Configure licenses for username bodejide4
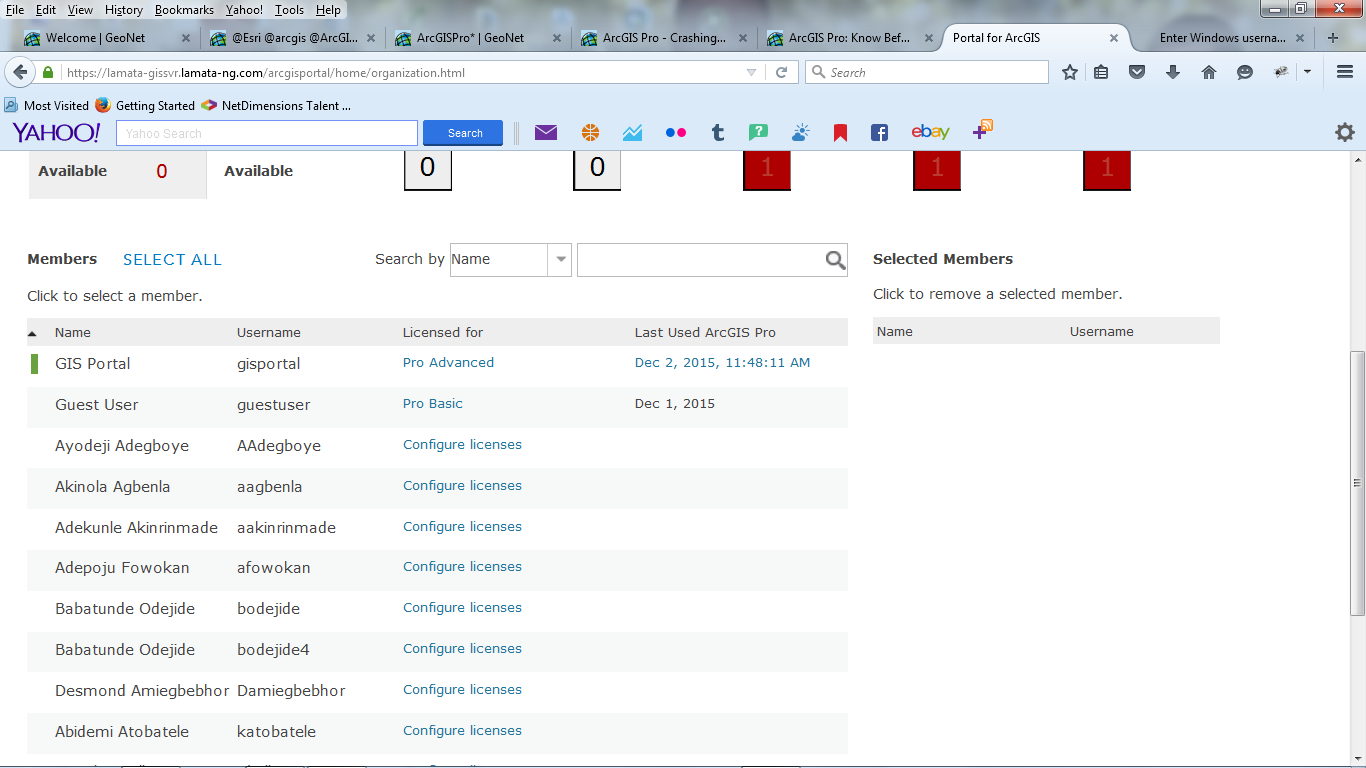This screenshot has width=1366, height=768. pyautogui.click(x=462, y=649)
